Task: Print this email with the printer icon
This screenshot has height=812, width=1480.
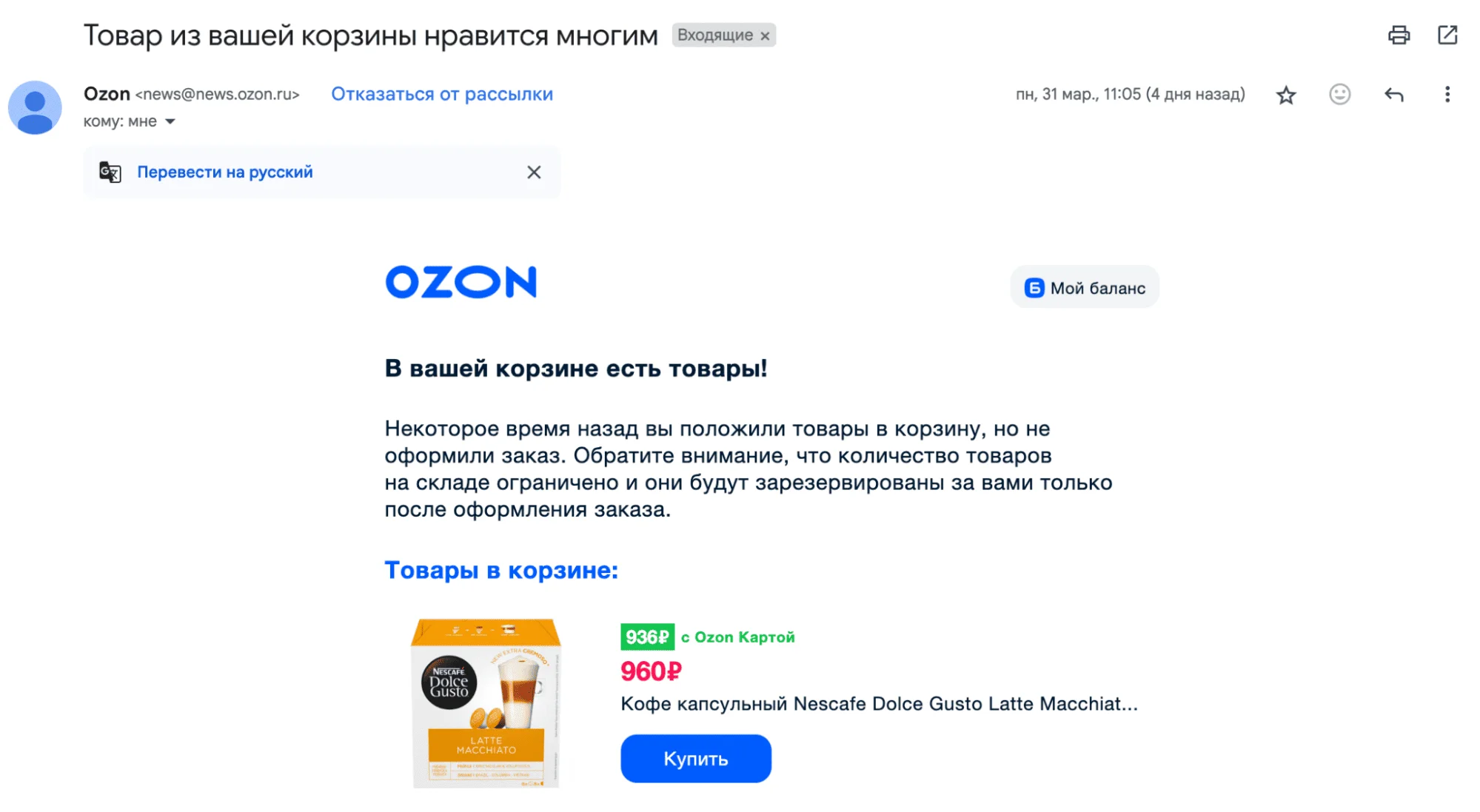Action: (1399, 35)
